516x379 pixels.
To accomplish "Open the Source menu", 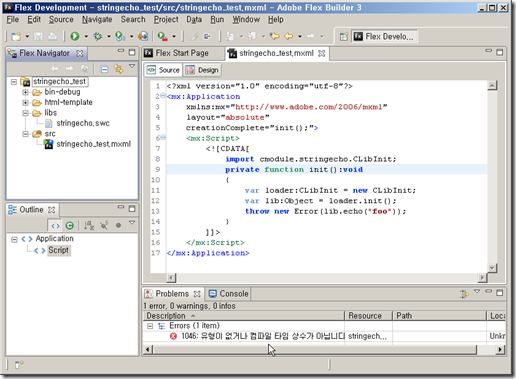I will click(x=61, y=20).
